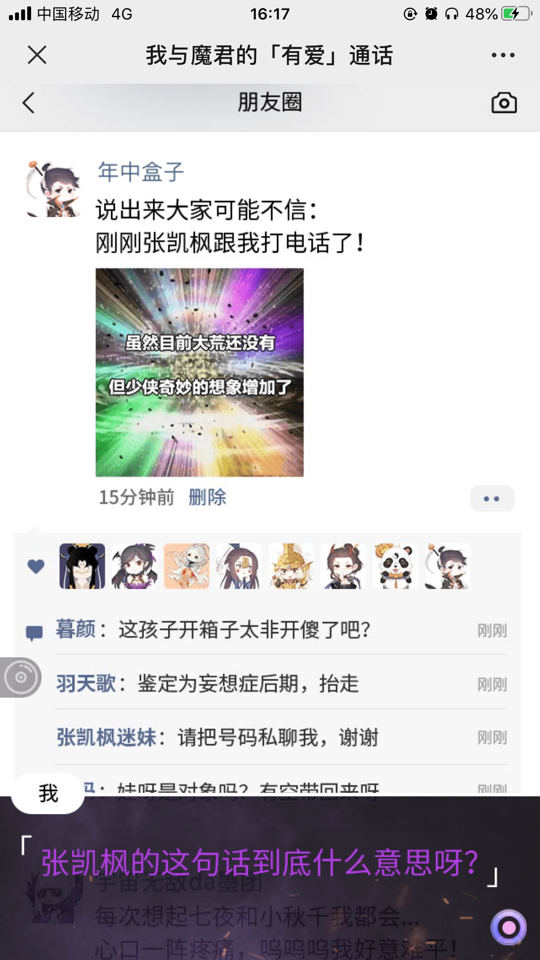Go back using the left chevron arrow
540x960 pixels.
[29, 102]
